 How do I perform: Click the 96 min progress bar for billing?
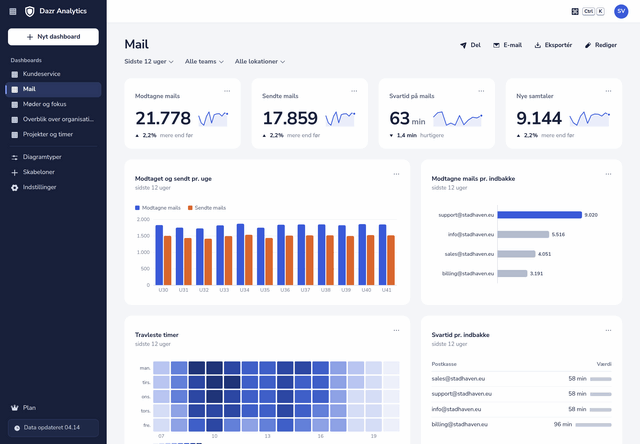click(x=593, y=425)
